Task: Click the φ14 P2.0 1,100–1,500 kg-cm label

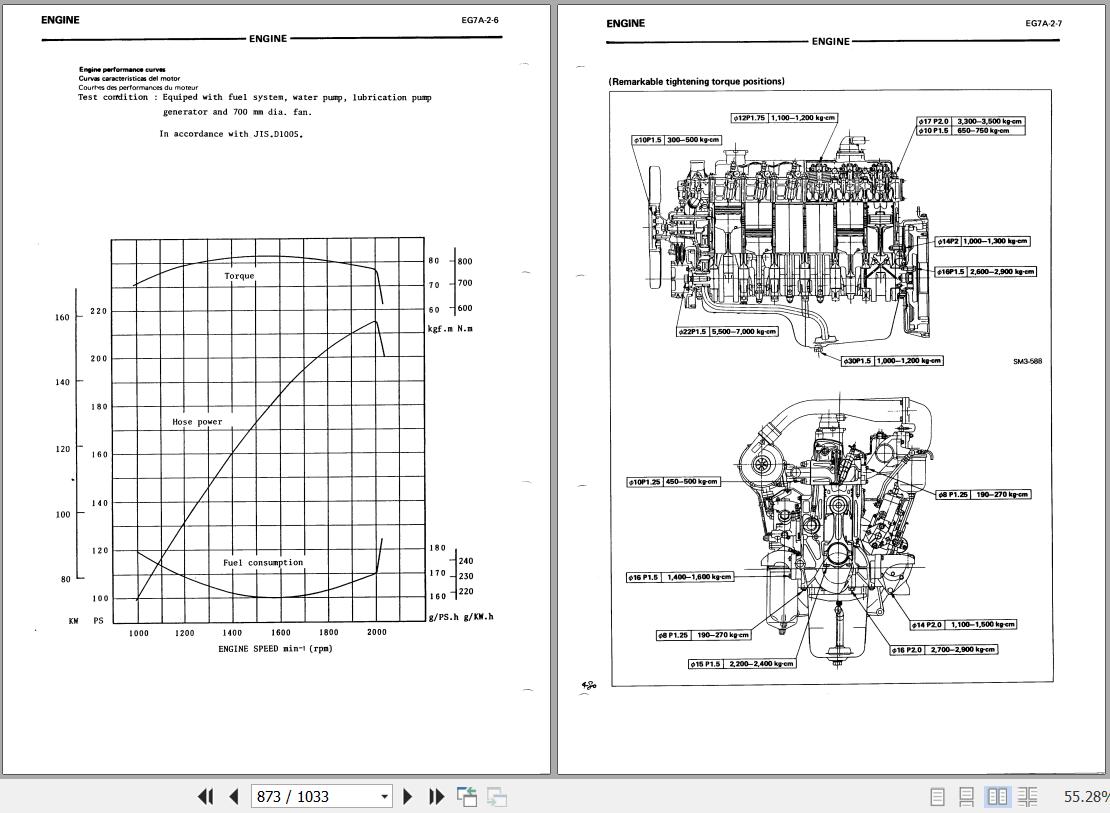Action: click(963, 625)
